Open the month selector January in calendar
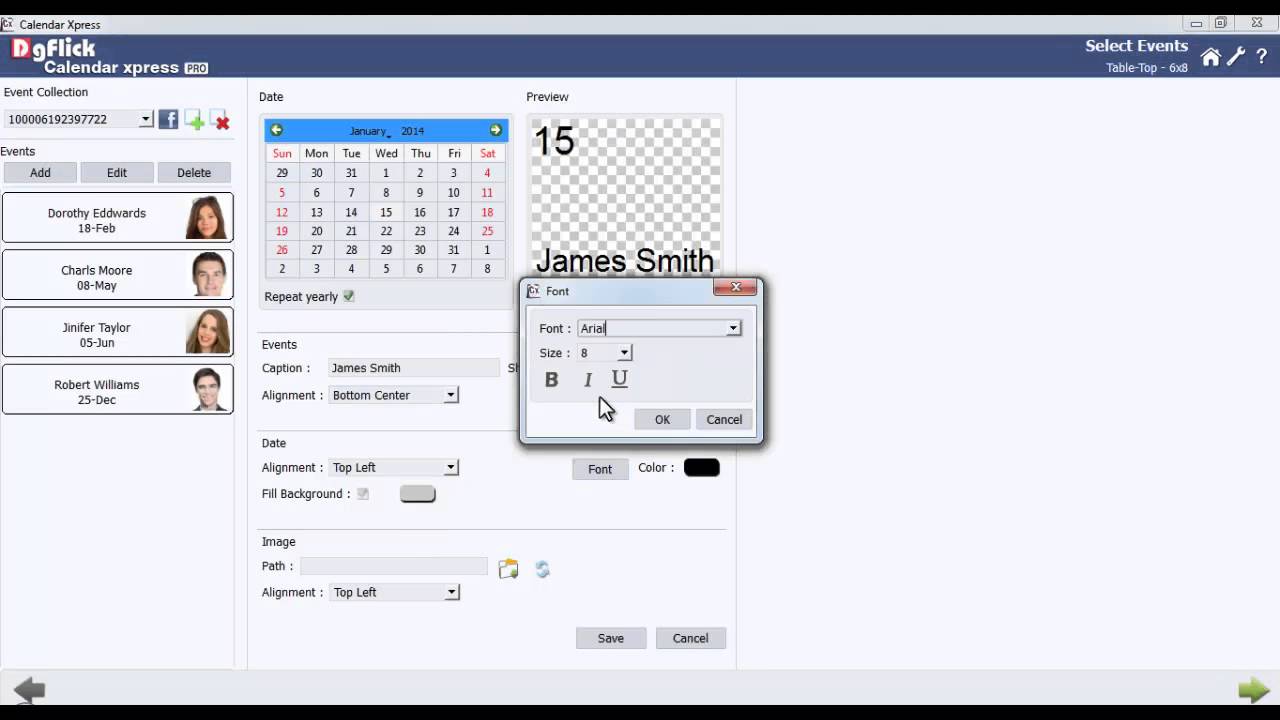 click(x=369, y=131)
